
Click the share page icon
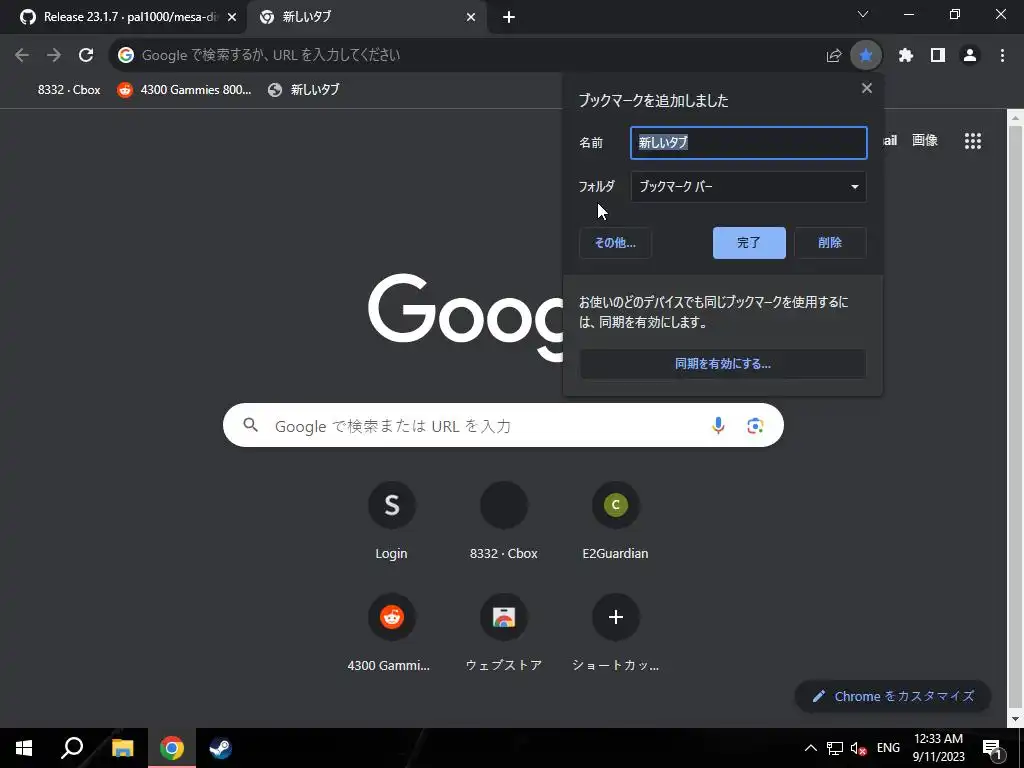coord(833,56)
